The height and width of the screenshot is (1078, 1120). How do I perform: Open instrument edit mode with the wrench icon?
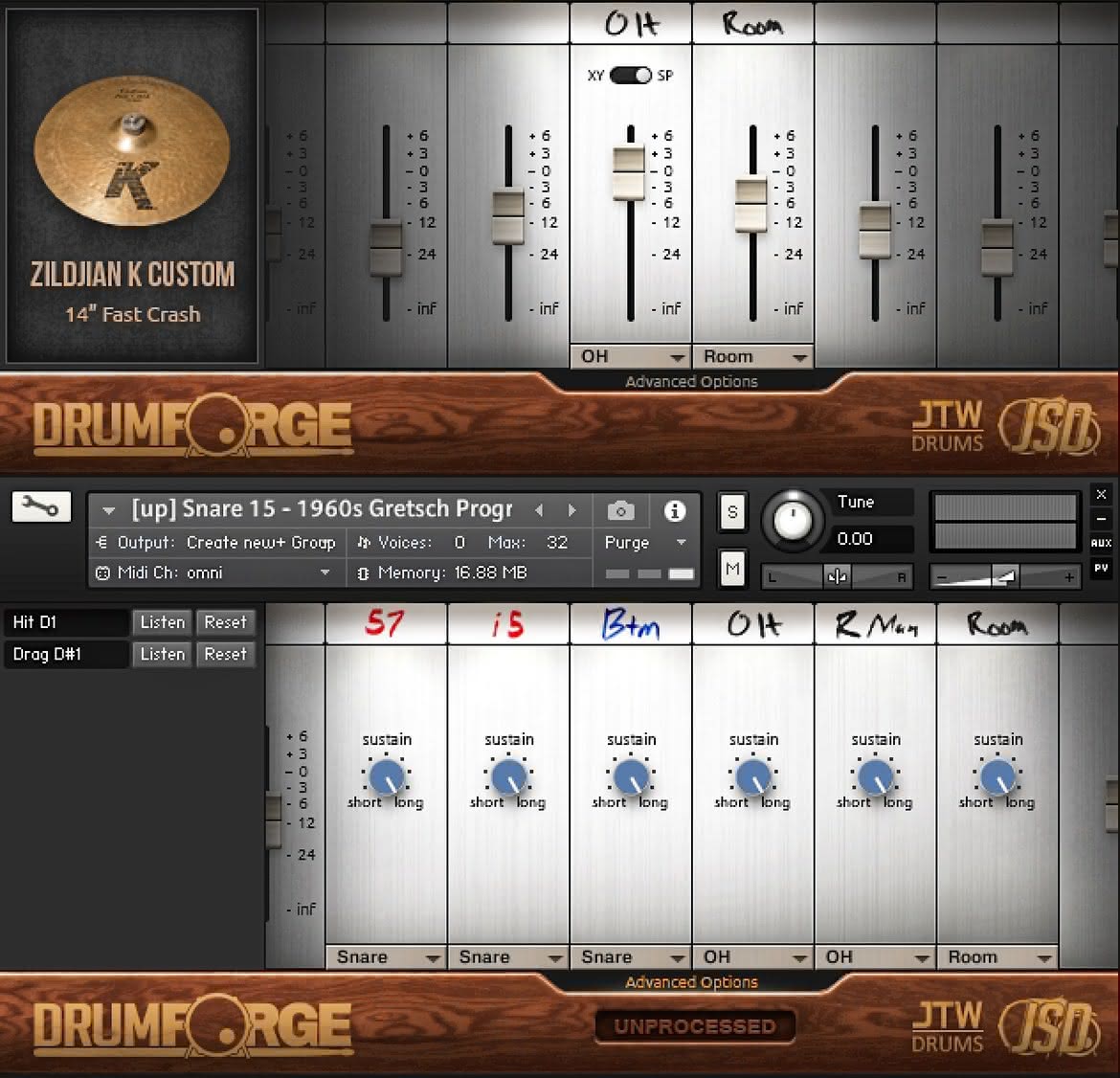click(x=41, y=506)
